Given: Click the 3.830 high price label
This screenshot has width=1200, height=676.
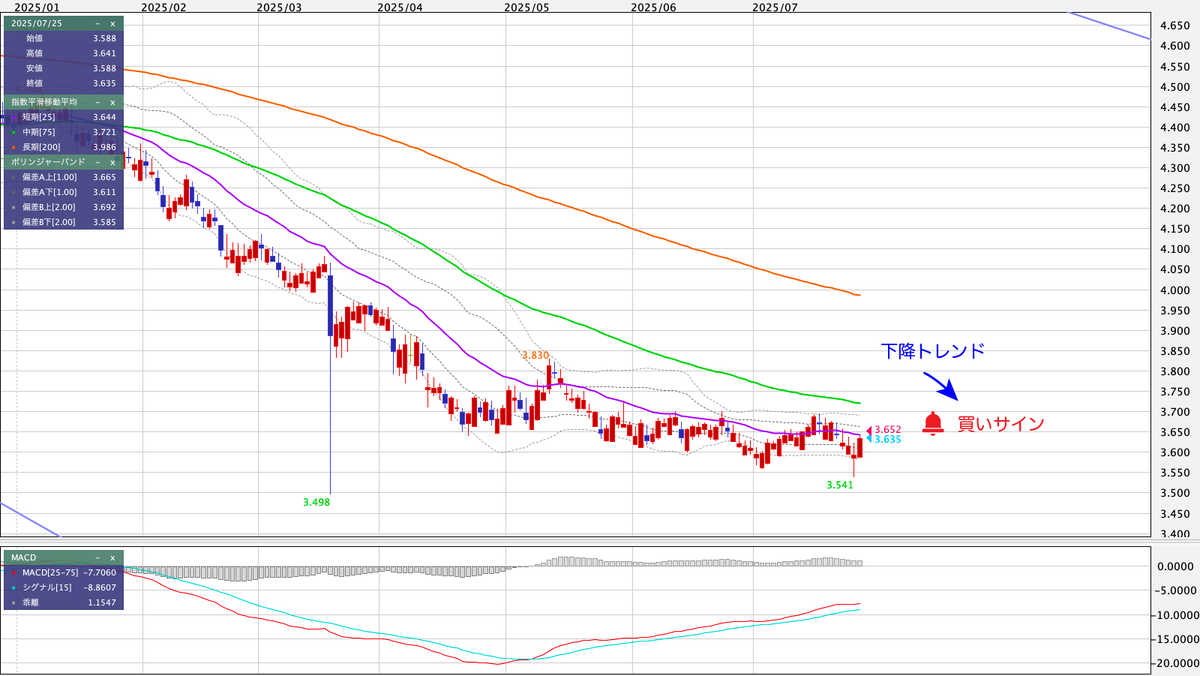Looking at the screenshot, I should point(536,355).
